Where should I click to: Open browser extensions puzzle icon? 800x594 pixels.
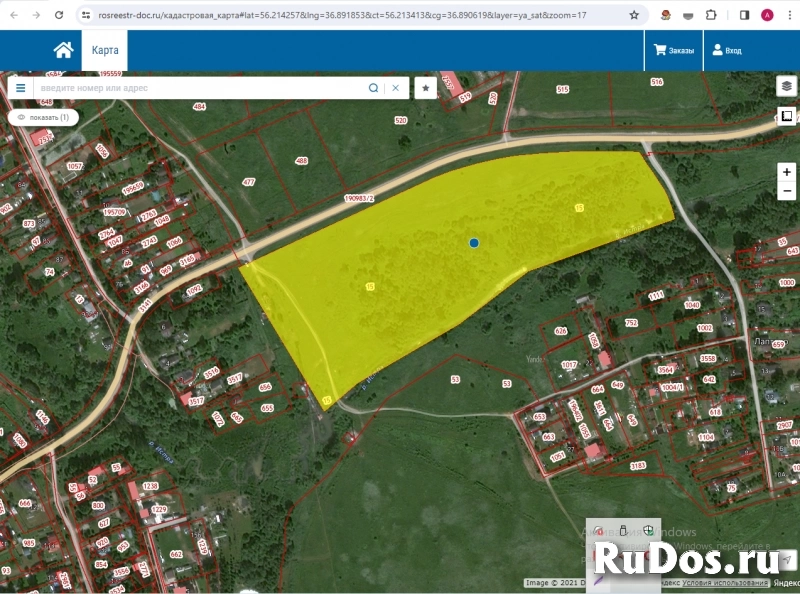(x=711, y=15)
